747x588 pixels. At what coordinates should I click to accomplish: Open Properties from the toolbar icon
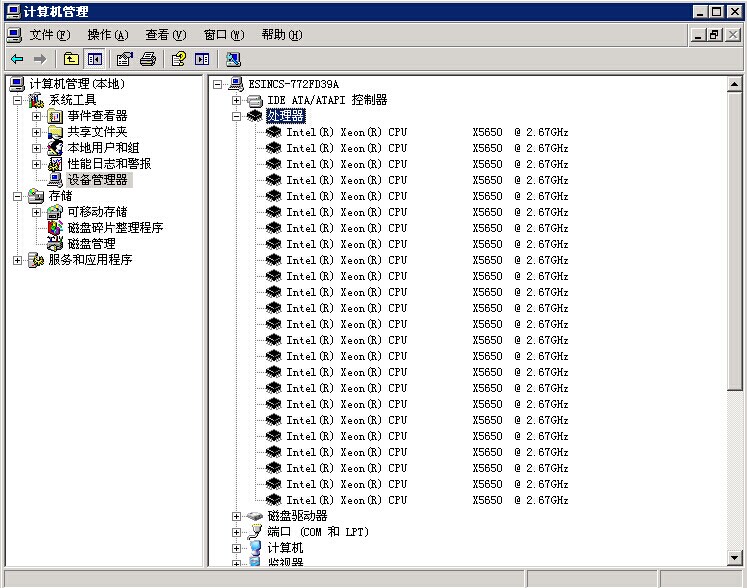(x=124, y=59)
